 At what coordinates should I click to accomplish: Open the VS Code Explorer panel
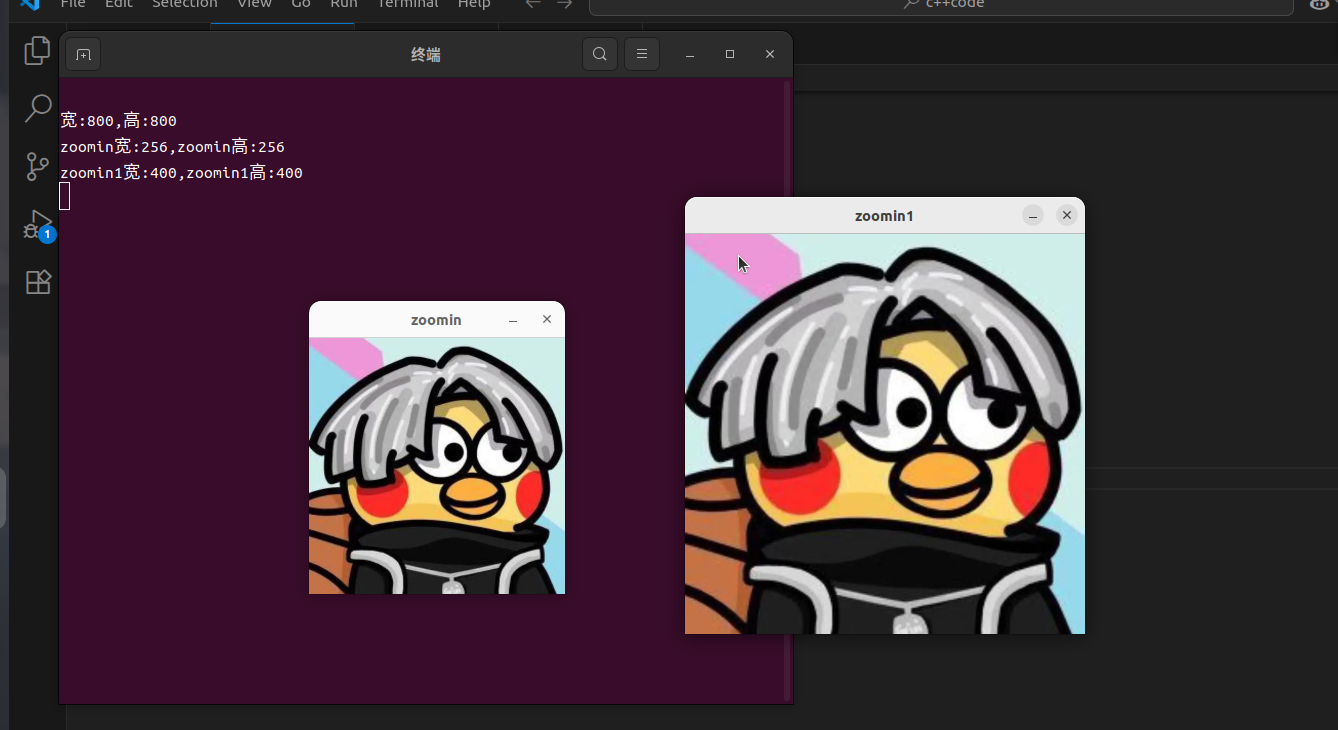(x=37, y=50)
